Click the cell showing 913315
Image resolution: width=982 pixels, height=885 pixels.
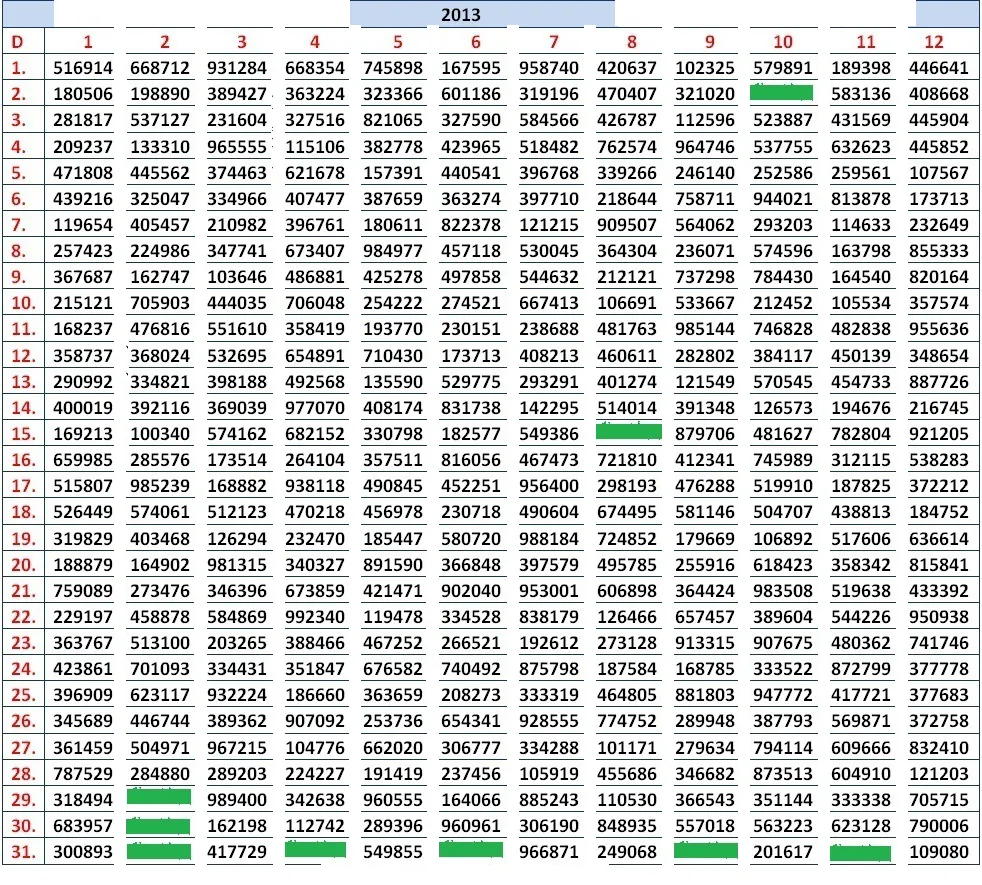click(x=705, y=643)
